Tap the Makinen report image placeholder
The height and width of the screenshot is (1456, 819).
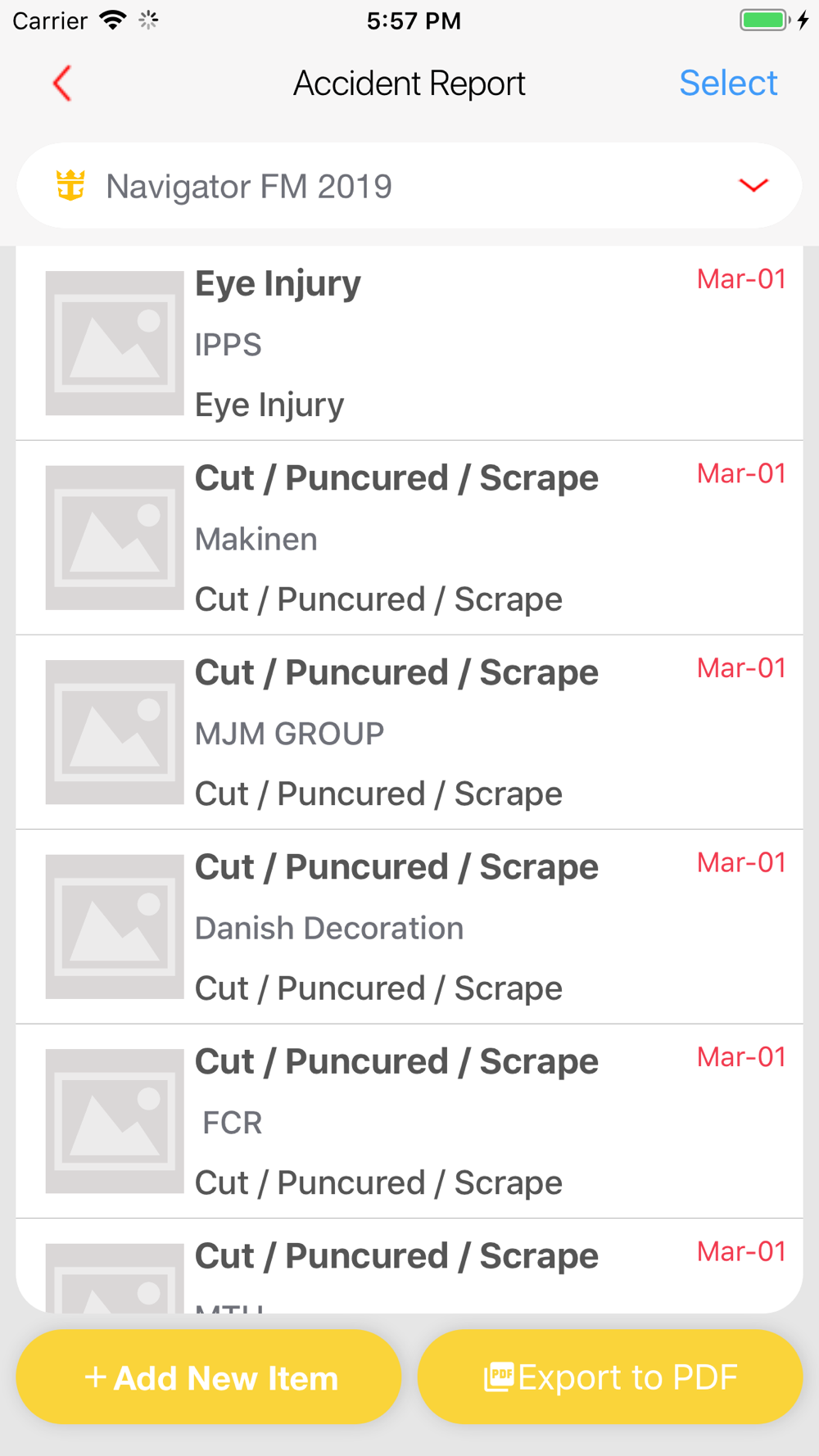[115, 537]
